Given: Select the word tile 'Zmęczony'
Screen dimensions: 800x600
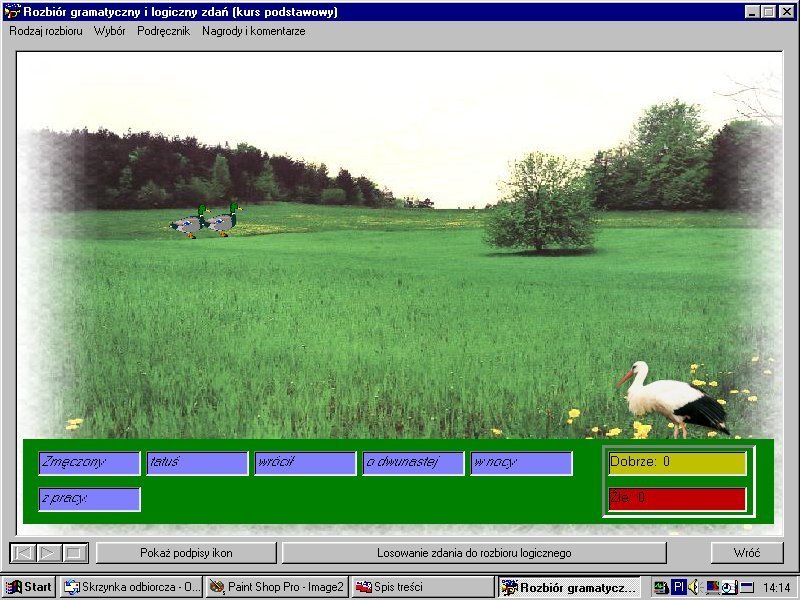Looking at the screenshot, I should click(x=89, y=463).
